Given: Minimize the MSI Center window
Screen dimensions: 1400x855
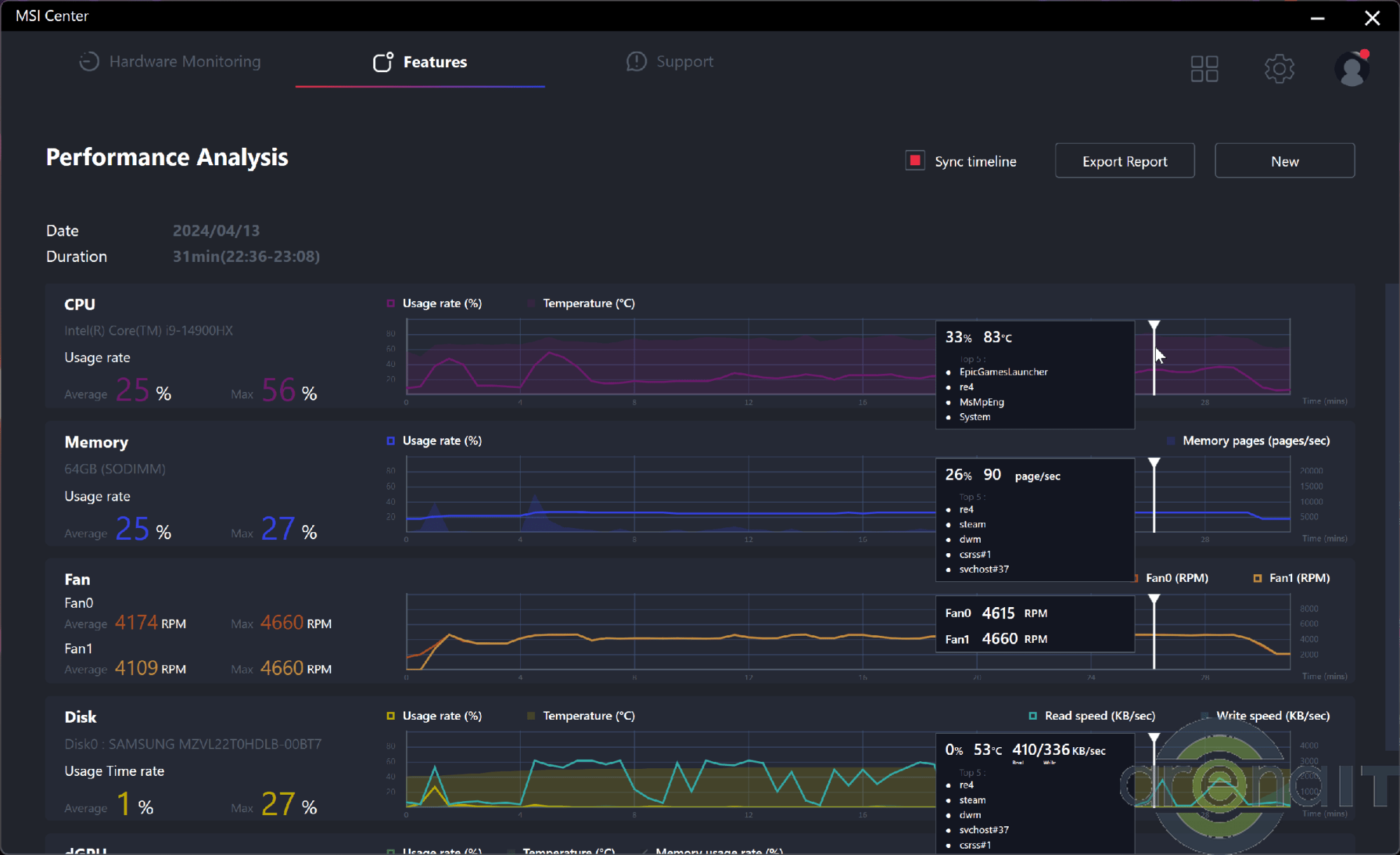Looking at the screenshot, I should click(1317, 18).
